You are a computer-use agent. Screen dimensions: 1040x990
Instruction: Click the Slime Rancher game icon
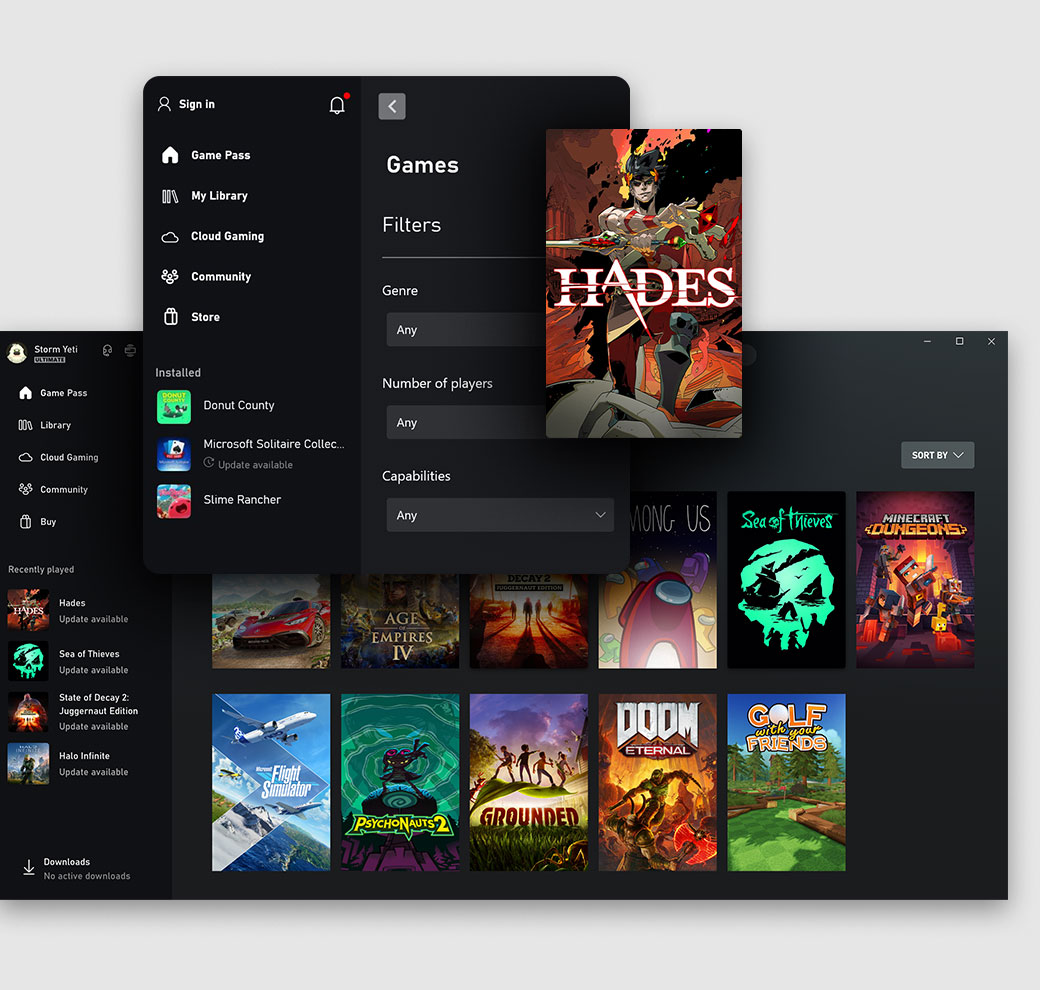[174, 501]
